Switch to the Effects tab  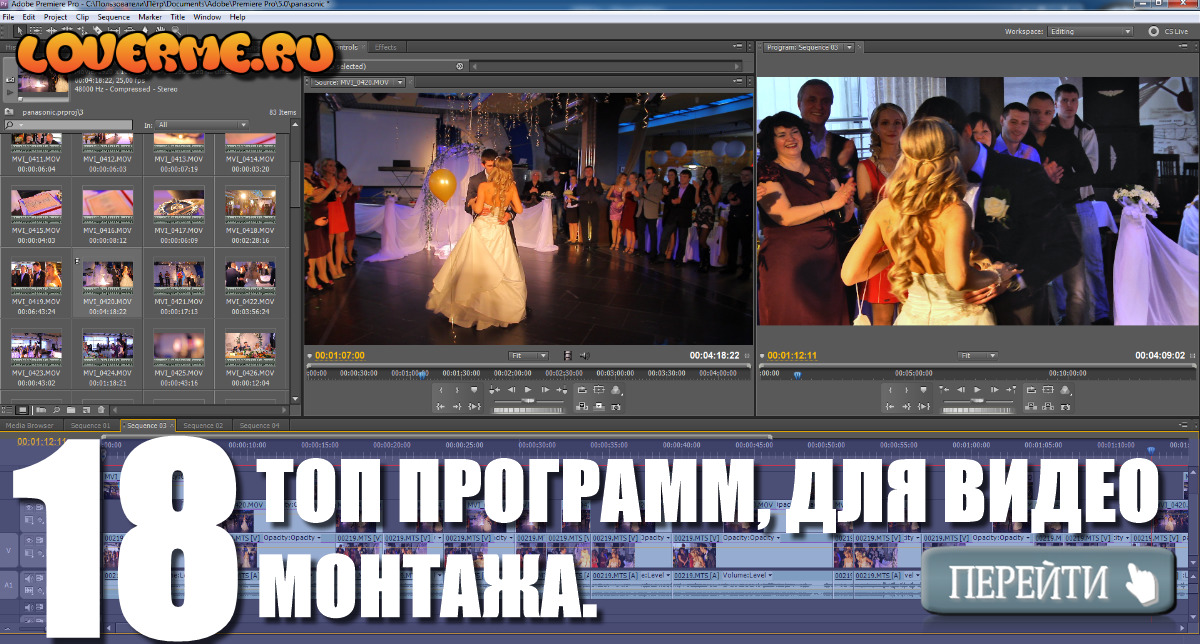pyautogui.click(x=385, y=47)
